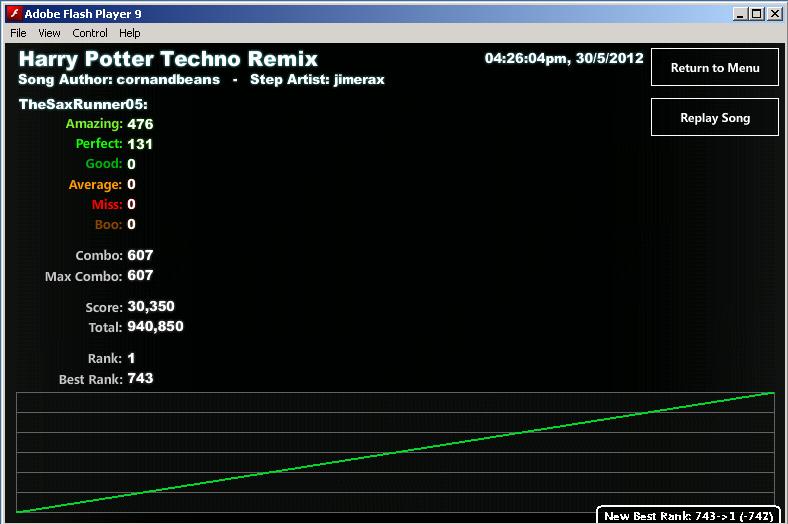Open the Control menu
The width and height of the screenshot is (788, 524).
pos(90,33)
